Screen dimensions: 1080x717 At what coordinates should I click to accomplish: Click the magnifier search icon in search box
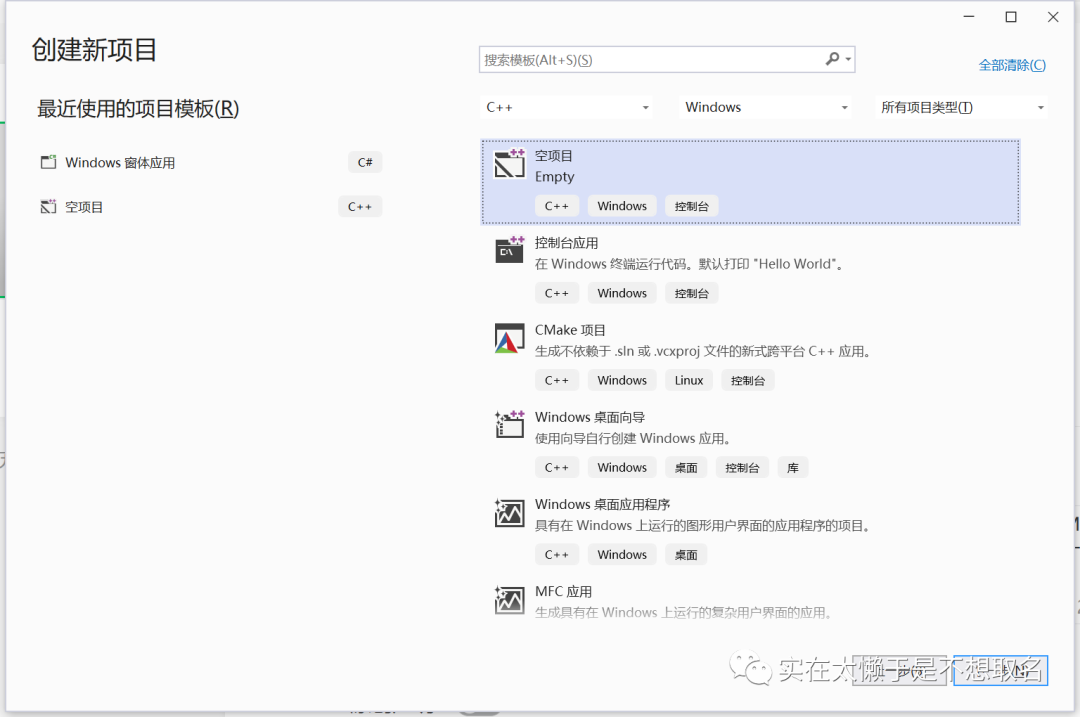(832, 60)
